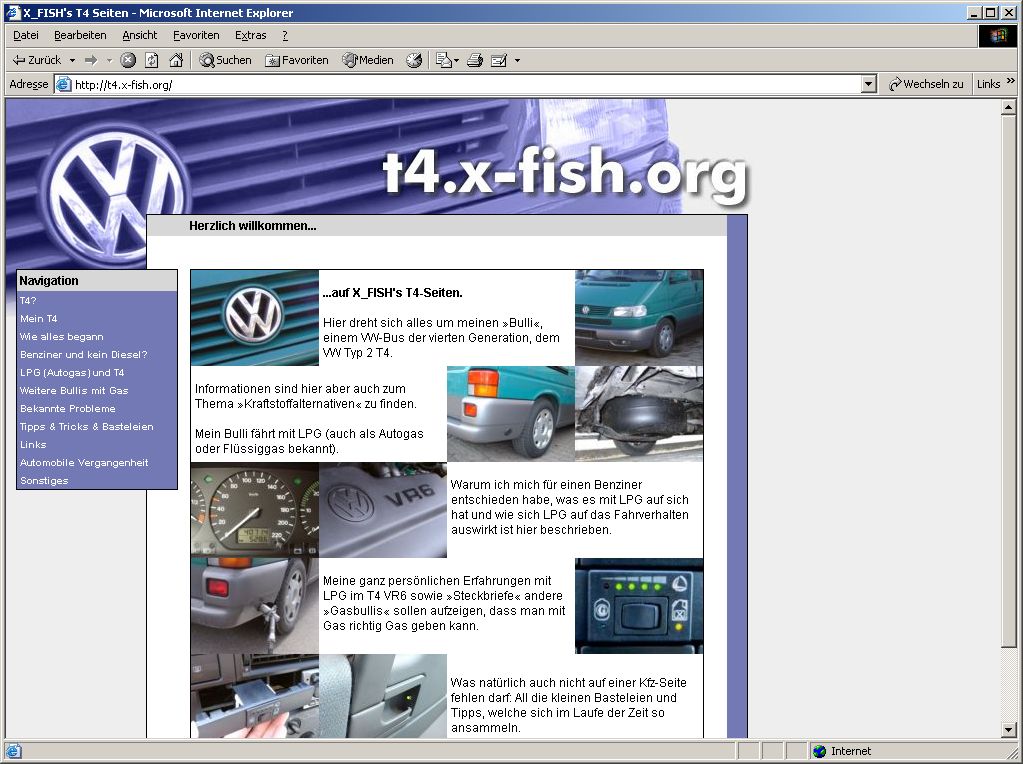Viewport: 1023px width, 764px height.
Task: Open the Favoriten menu in the menu bar
Action: click(196, 35)
